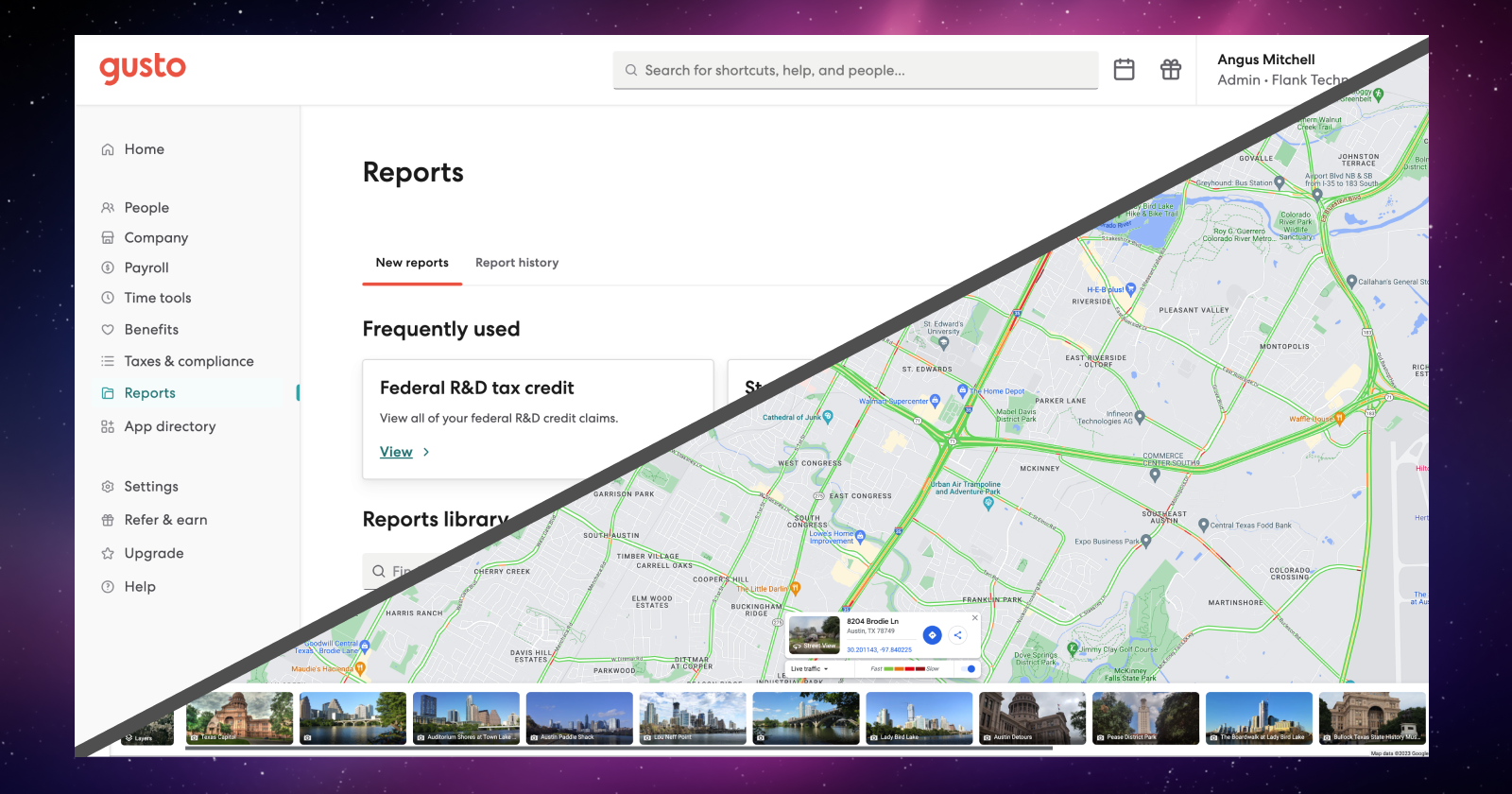
Task: Open the Texas Capitol photo thumbnail
Action: (239, 718)
